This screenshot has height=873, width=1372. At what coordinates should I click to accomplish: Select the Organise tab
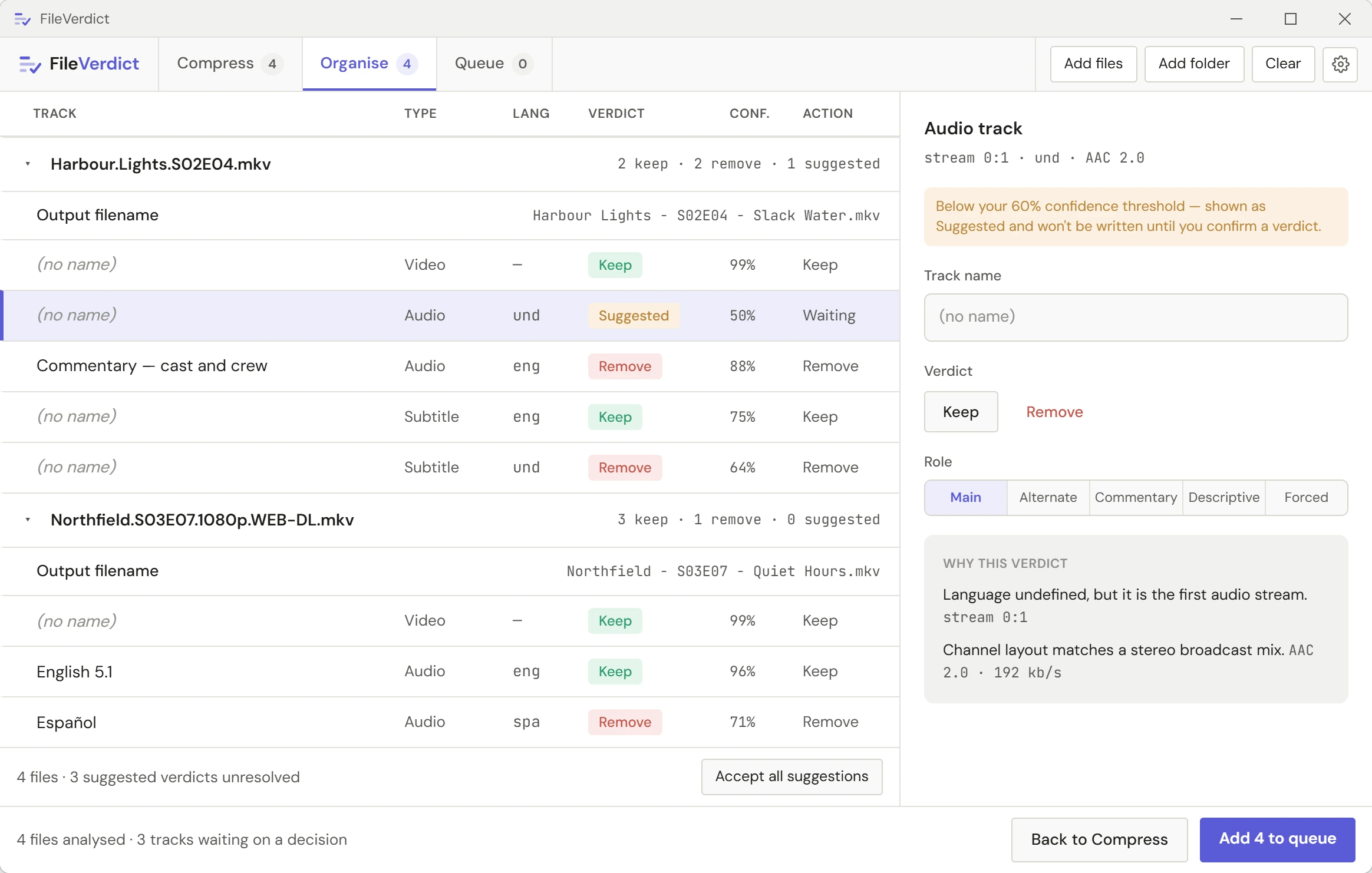pyautogui.click(x=369, y=64)
